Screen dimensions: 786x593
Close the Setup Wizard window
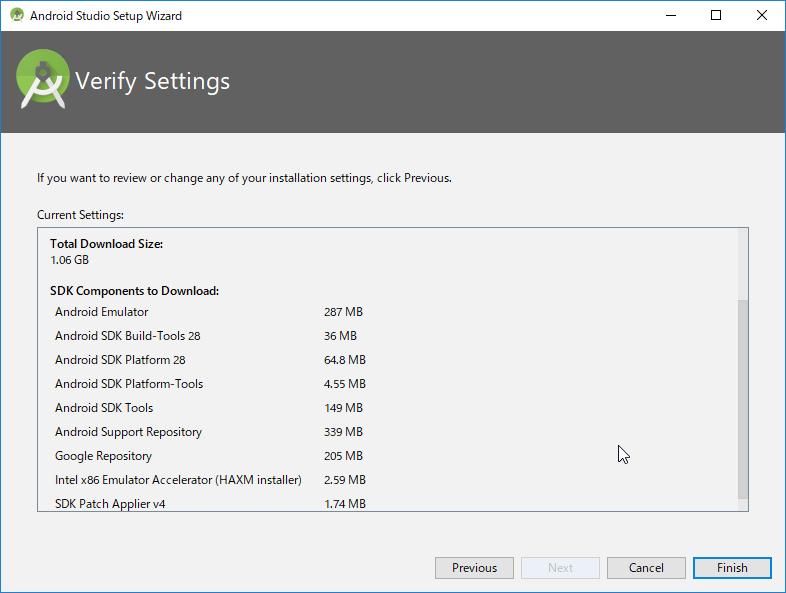761,16
